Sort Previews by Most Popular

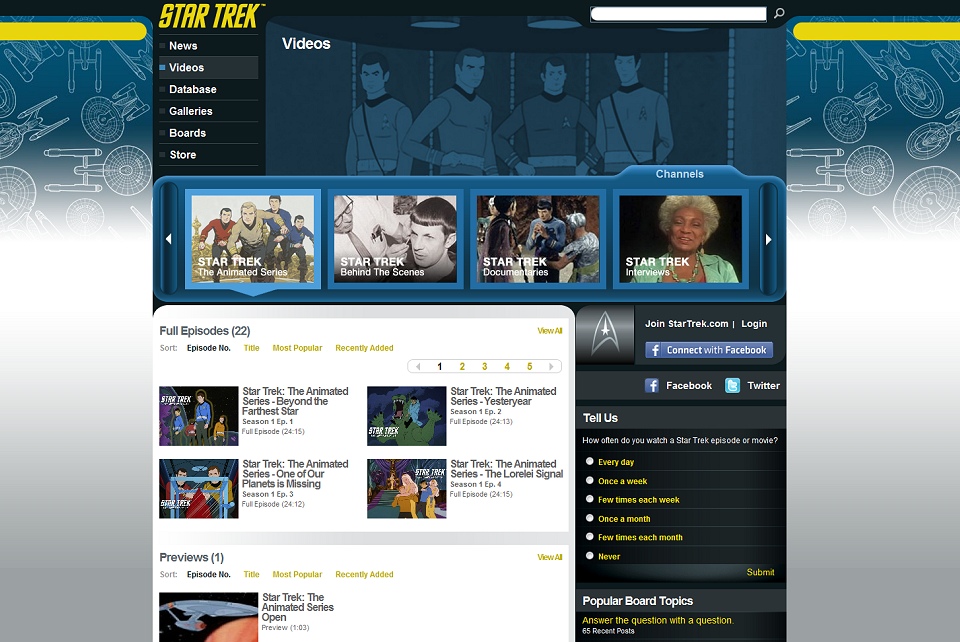(x=297, y=575)
